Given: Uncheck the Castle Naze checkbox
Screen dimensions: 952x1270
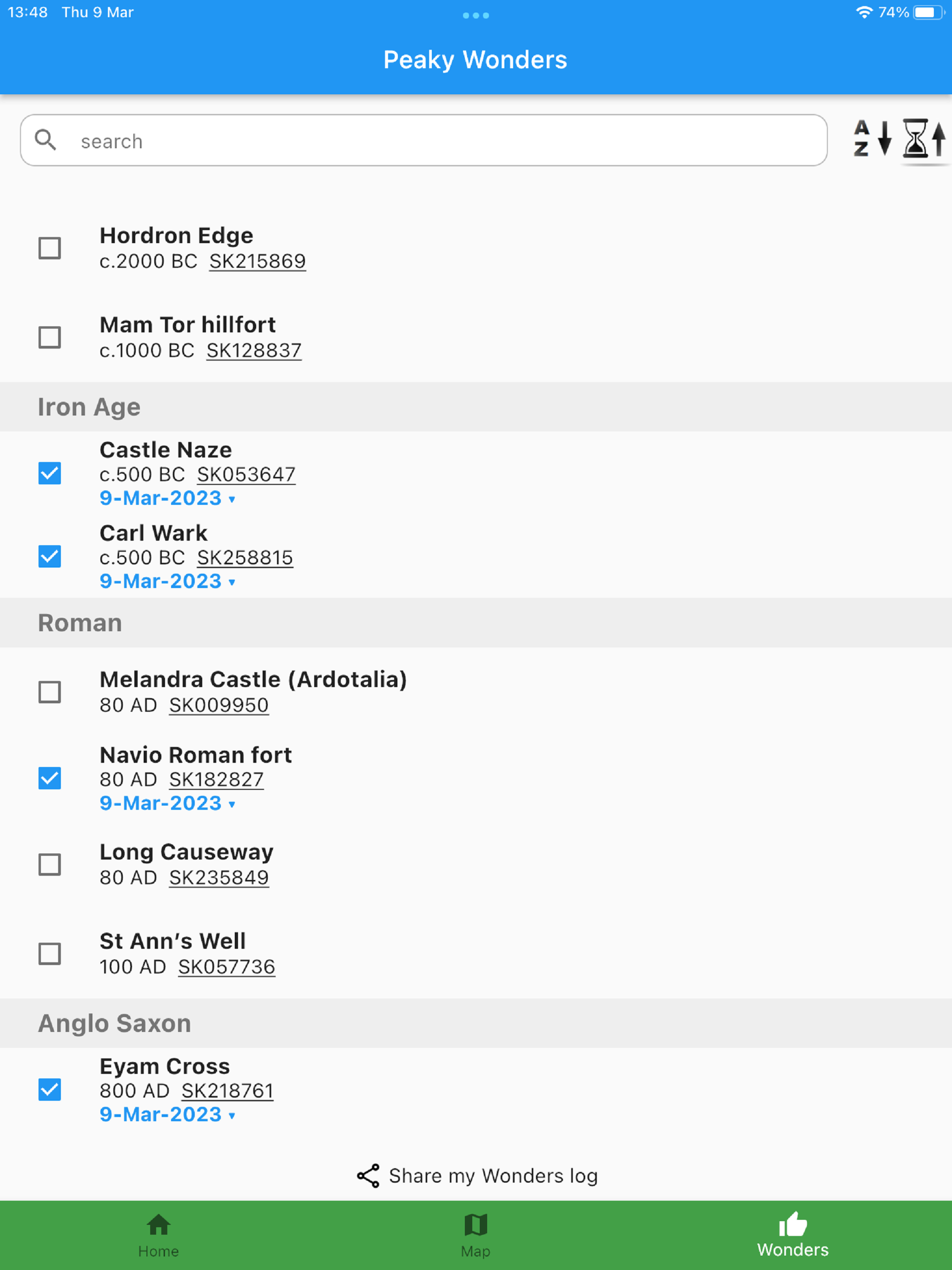Looking at the screenshot, I should point(50,473).
